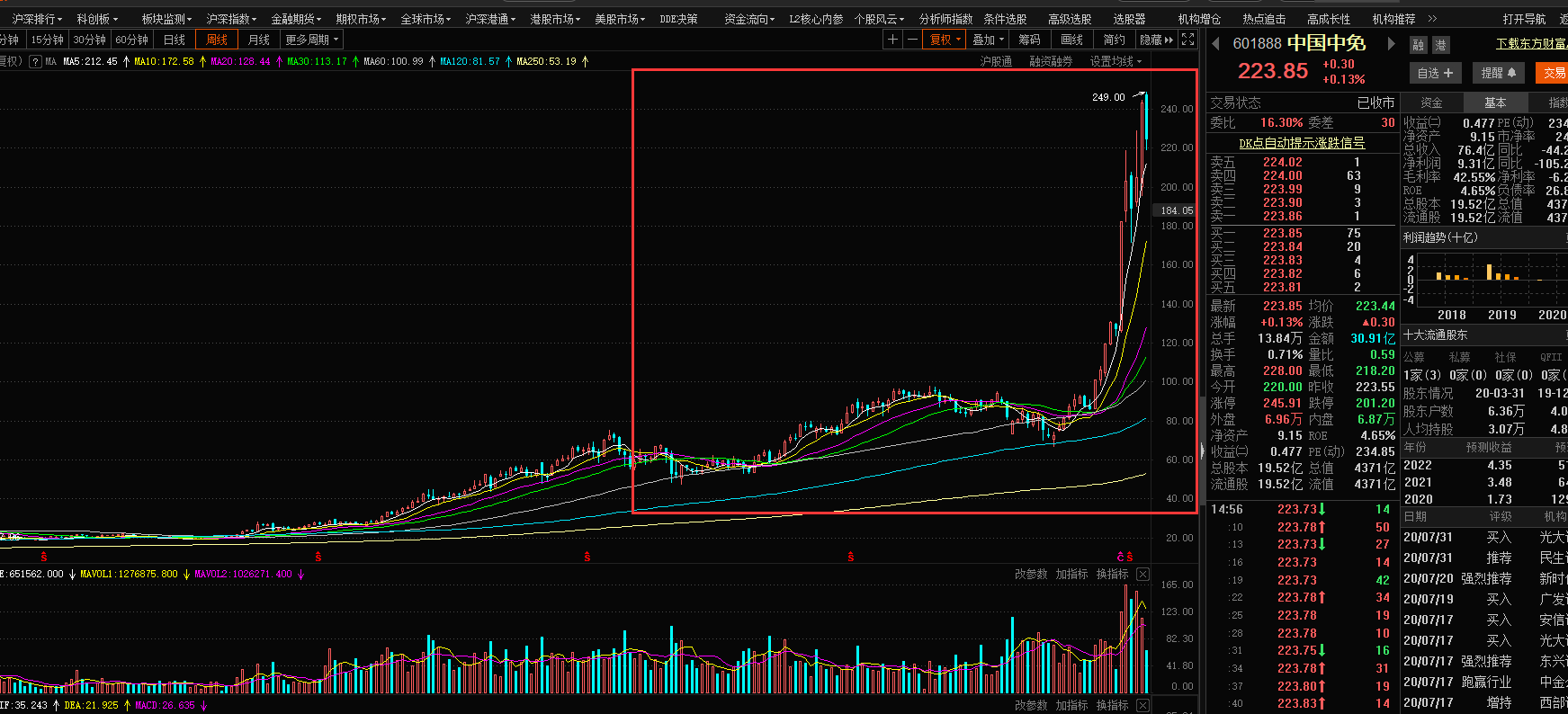The width and height of the screenshot is (1568, 714).
Task: Zoom in the chart with plus icon
Action: tap(892, 40)
